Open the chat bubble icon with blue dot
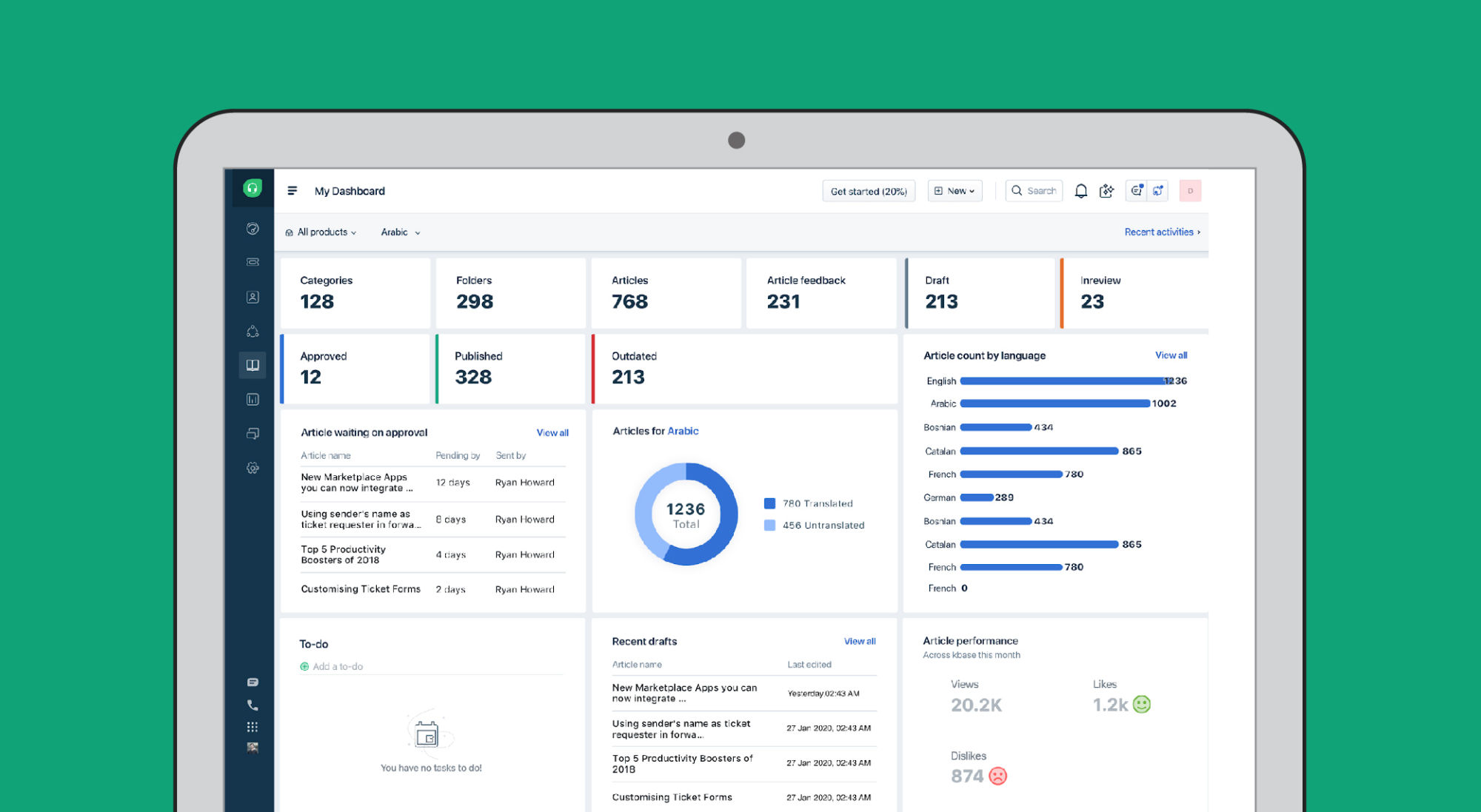The width and height of the screenshot is (1481, 812). click(x=1137, y=191)
